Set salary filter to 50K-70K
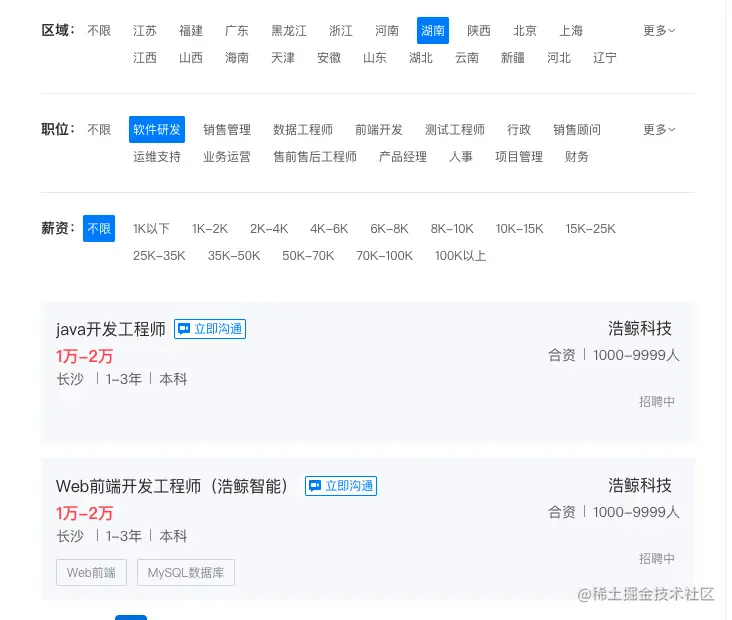Screen dimensions: 732x620 pos(308,256)
